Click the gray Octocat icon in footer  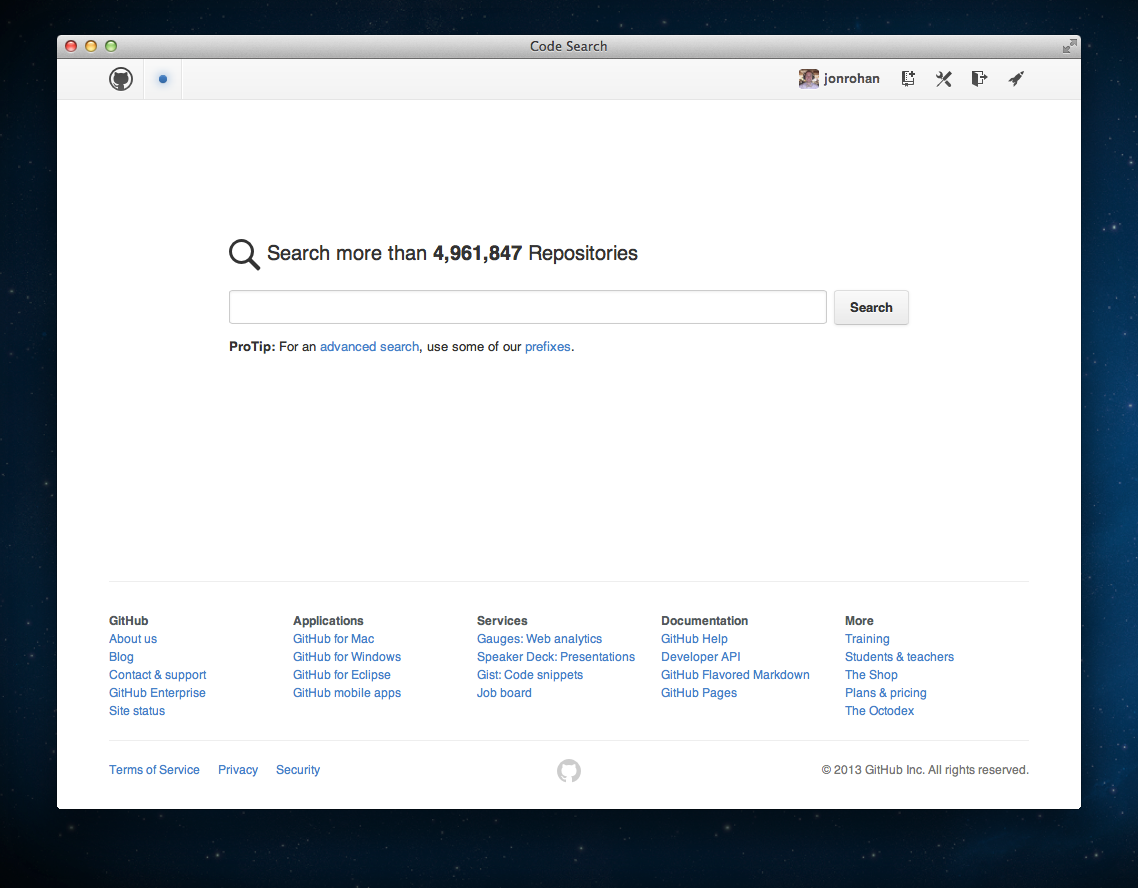[x=569, y=770]
